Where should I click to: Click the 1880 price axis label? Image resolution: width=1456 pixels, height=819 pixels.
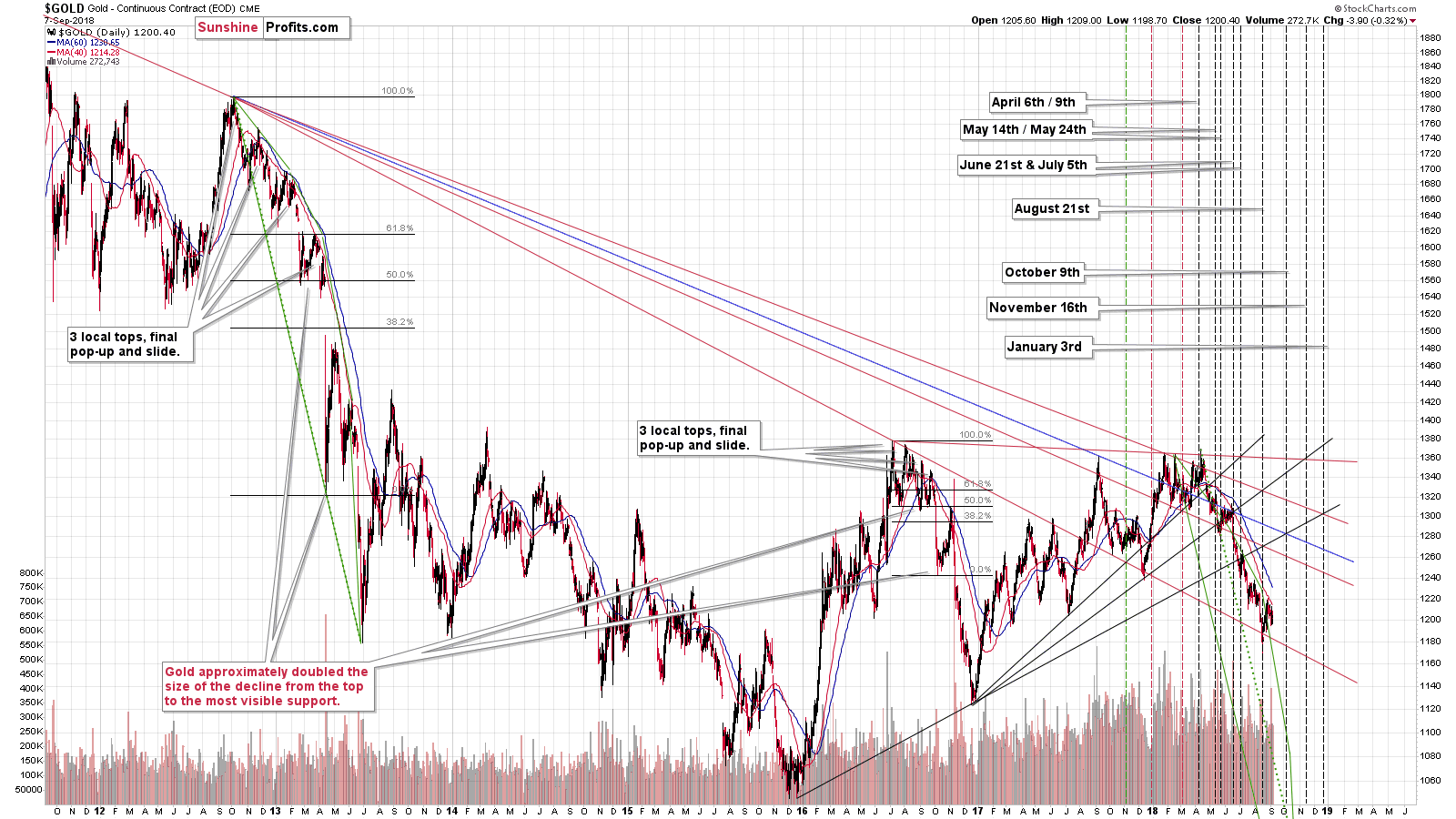(1431, 37)
